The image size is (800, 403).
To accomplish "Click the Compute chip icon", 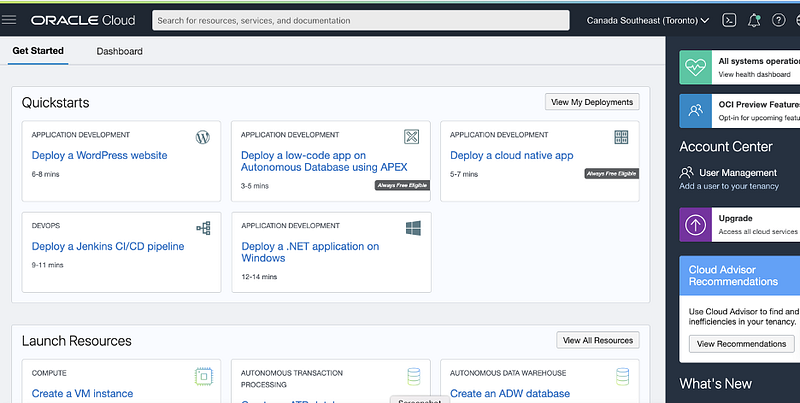I will pyautogui.click(x=204, y=376).
